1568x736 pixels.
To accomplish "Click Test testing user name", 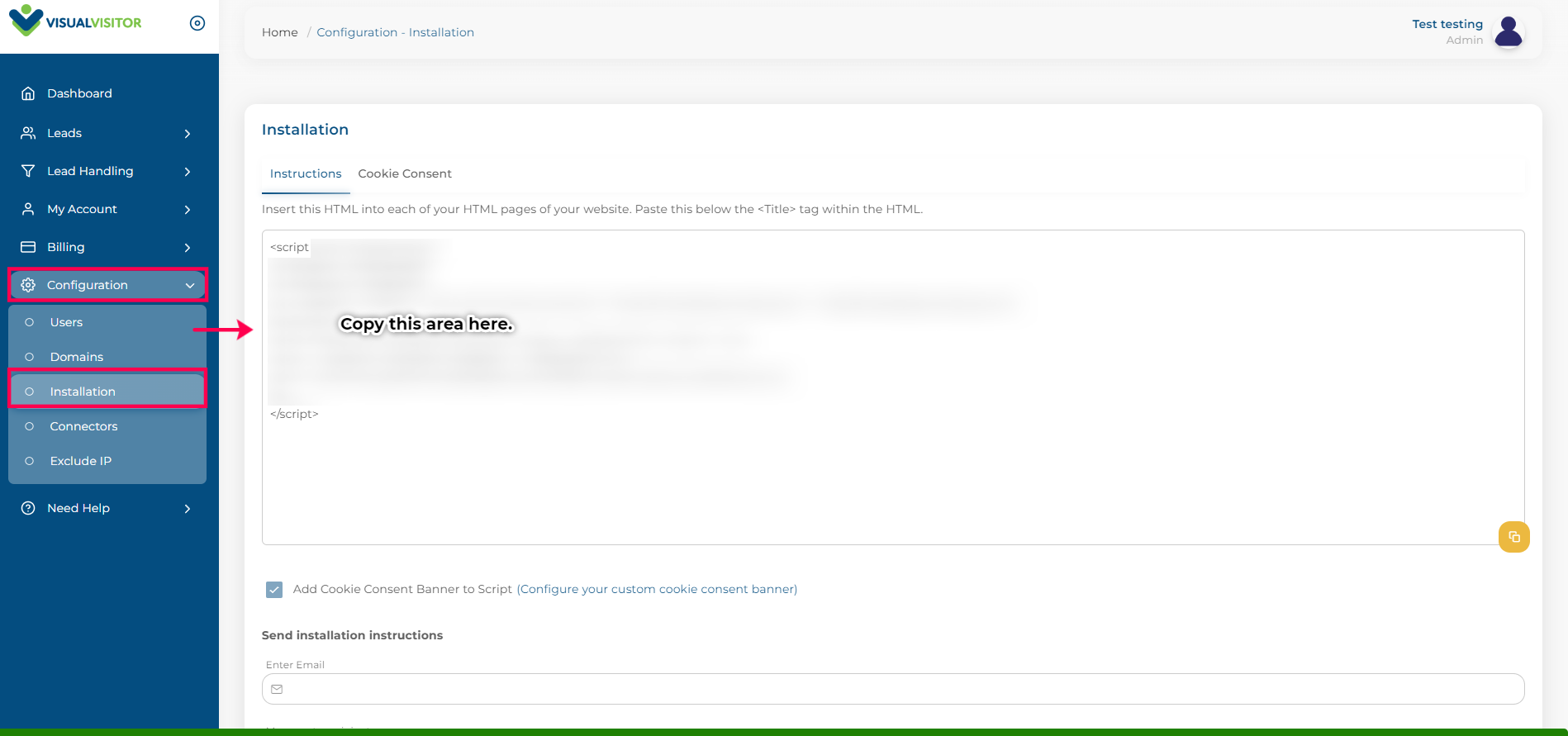I will (1447, 24).
